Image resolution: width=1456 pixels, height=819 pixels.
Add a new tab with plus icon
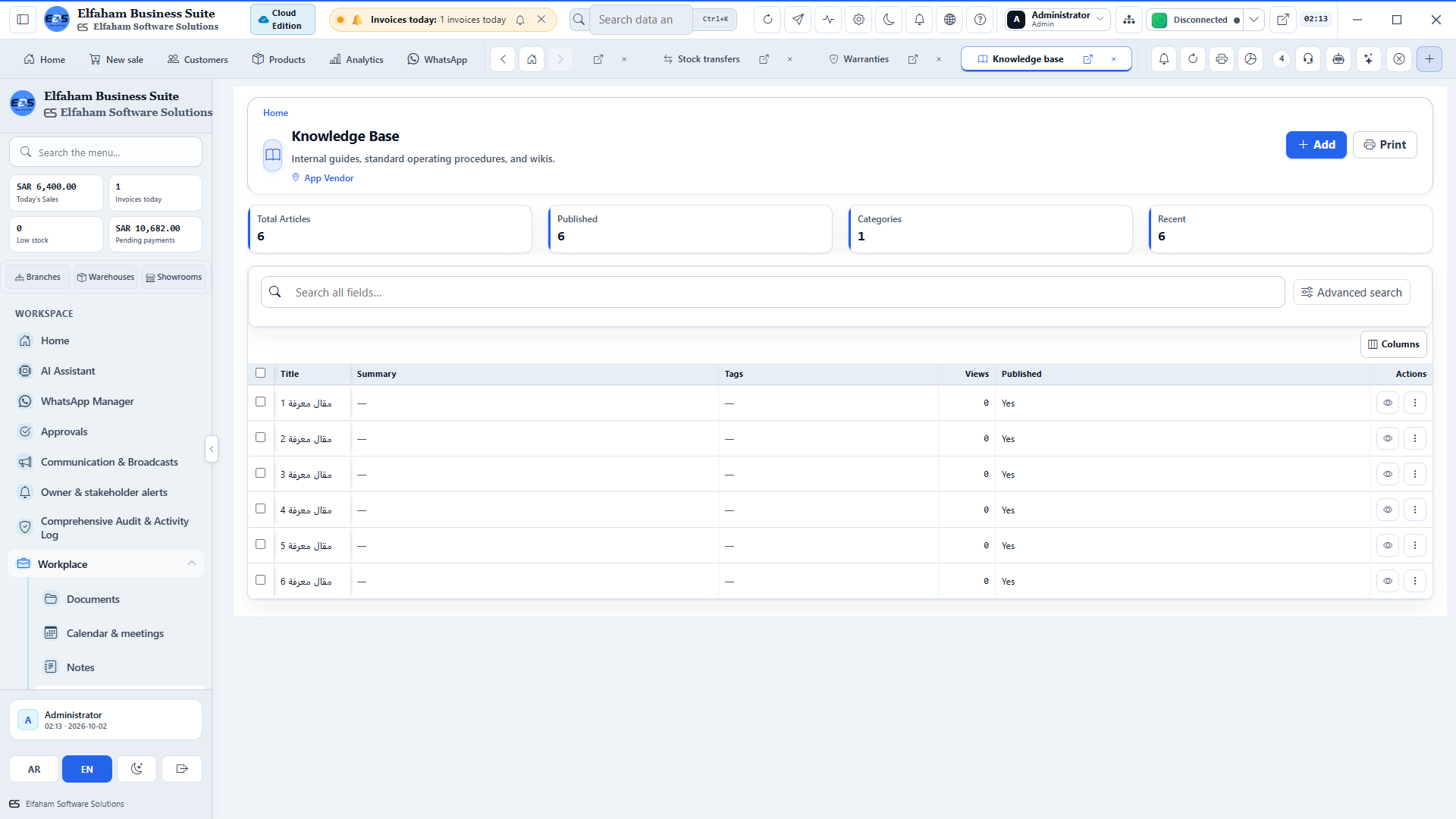[x=1429, y=58]
